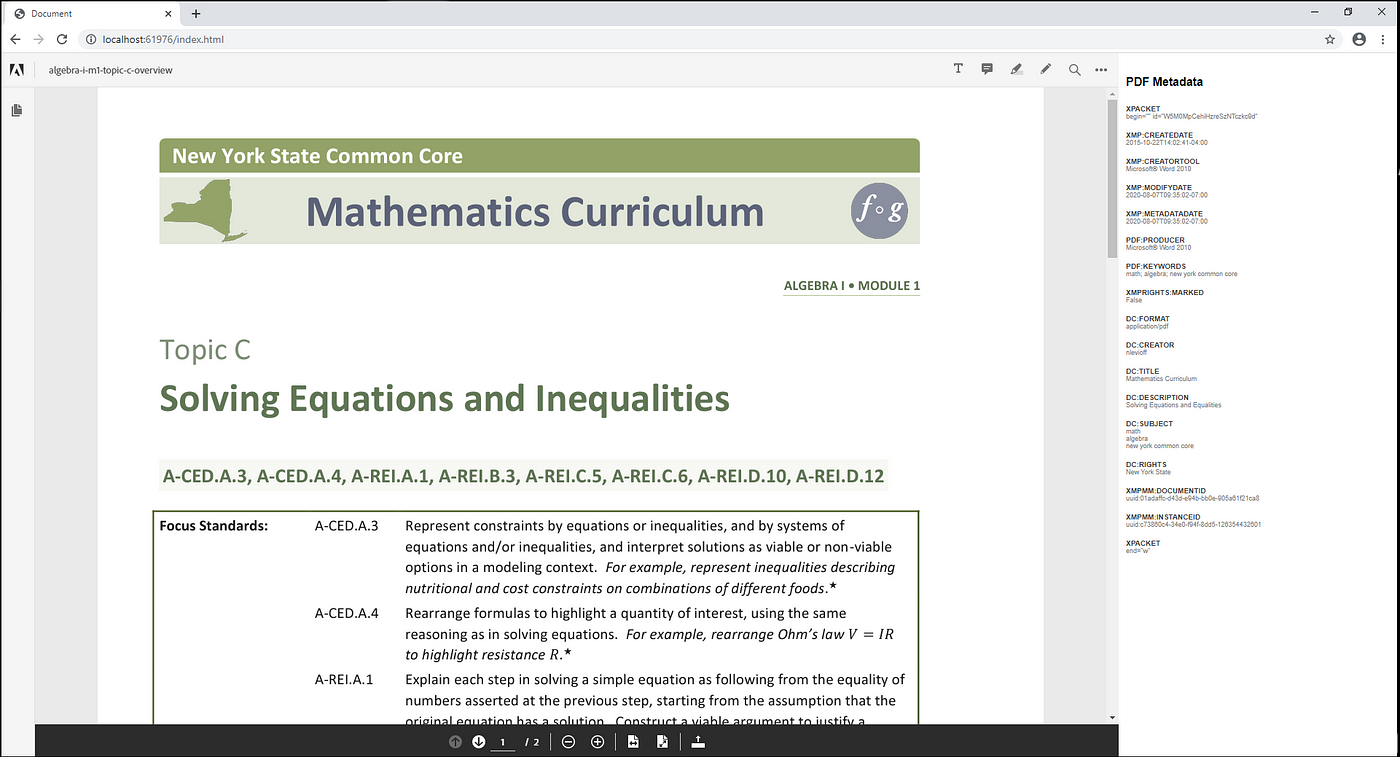Click the XMP:MODIFYDATE metadata entry
Screen dimensions: 1400x757
pyautogui.click(x=1166, y=191)
